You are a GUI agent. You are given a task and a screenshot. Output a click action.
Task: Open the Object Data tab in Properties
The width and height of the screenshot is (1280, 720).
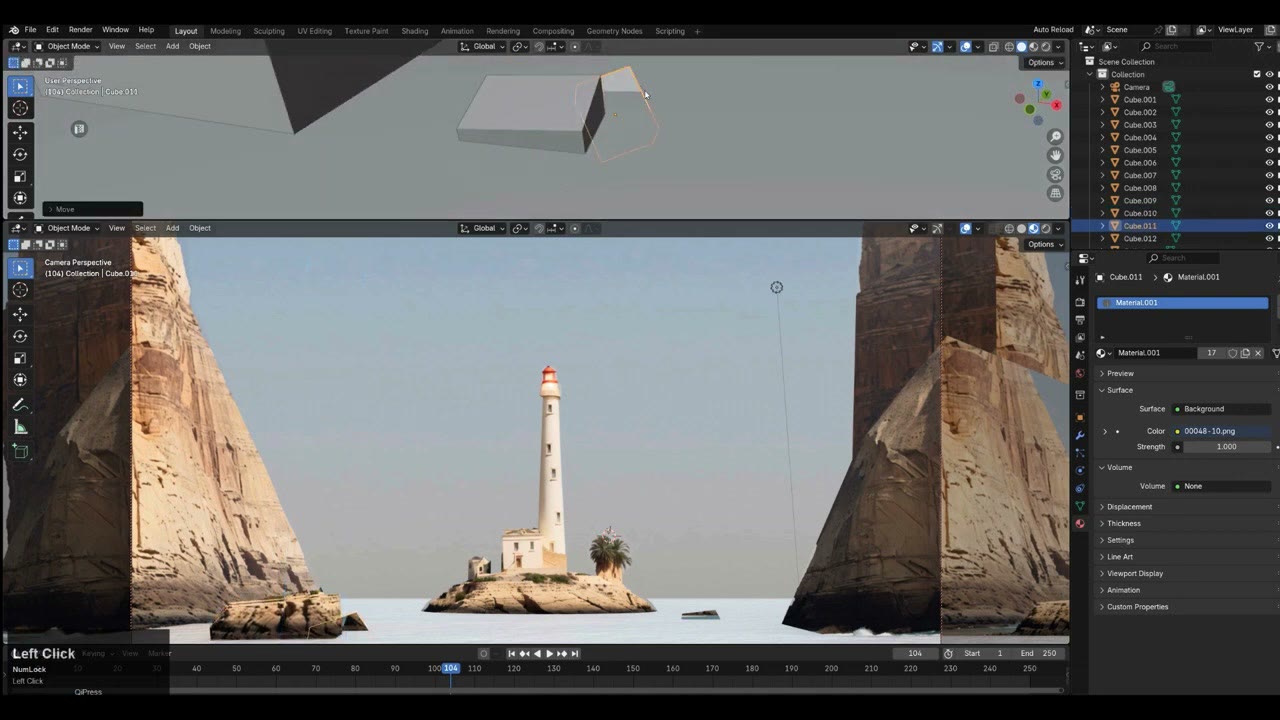point(1080,506)
